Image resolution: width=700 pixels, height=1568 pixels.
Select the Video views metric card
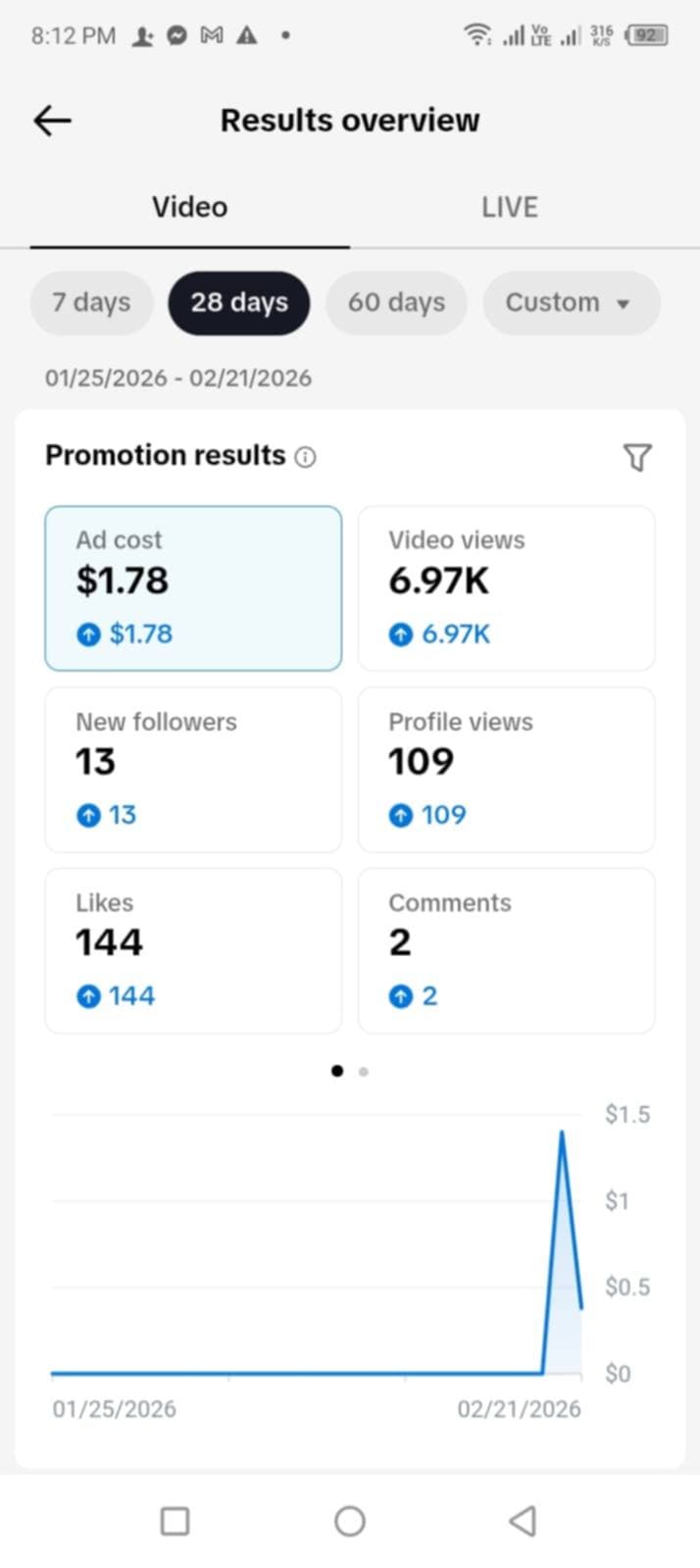click(506, 588)
